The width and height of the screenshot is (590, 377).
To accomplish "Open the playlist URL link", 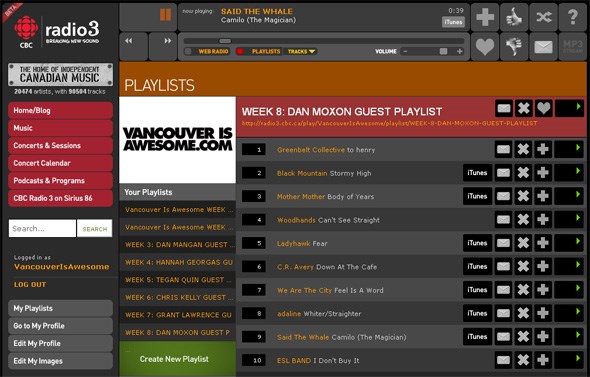I will 389,123.
